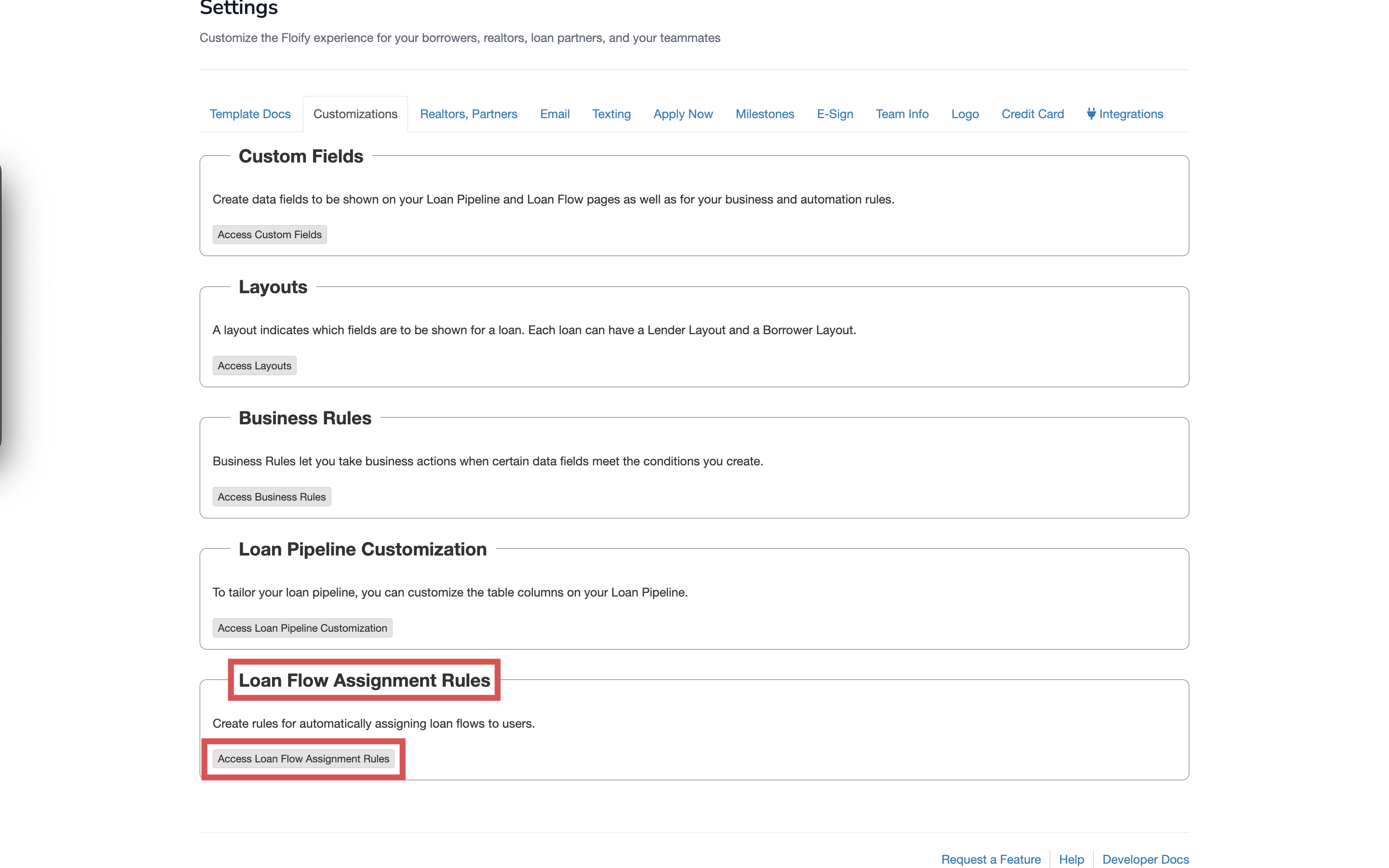
Task: Open the Integrations tab with plug icon
Action: (x=1124, y=114)
